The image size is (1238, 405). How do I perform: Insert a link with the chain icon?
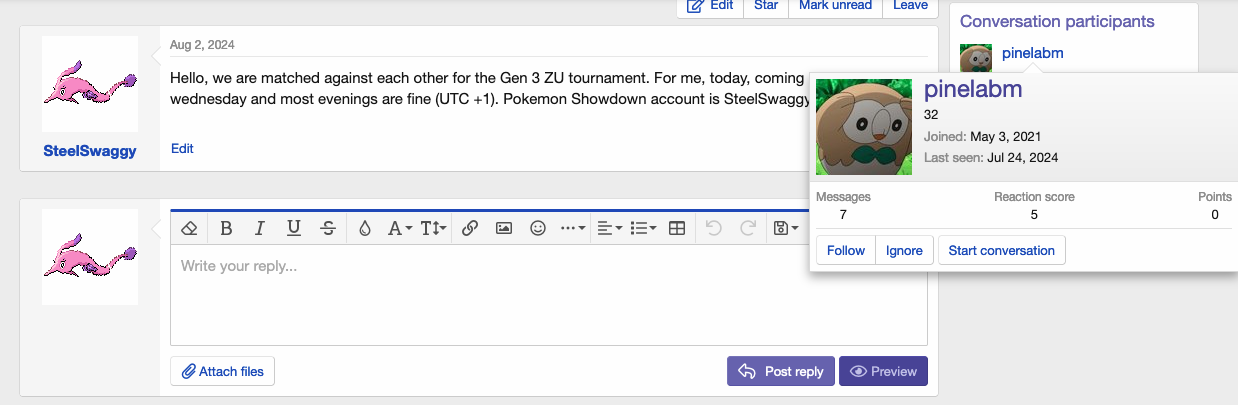470,228
